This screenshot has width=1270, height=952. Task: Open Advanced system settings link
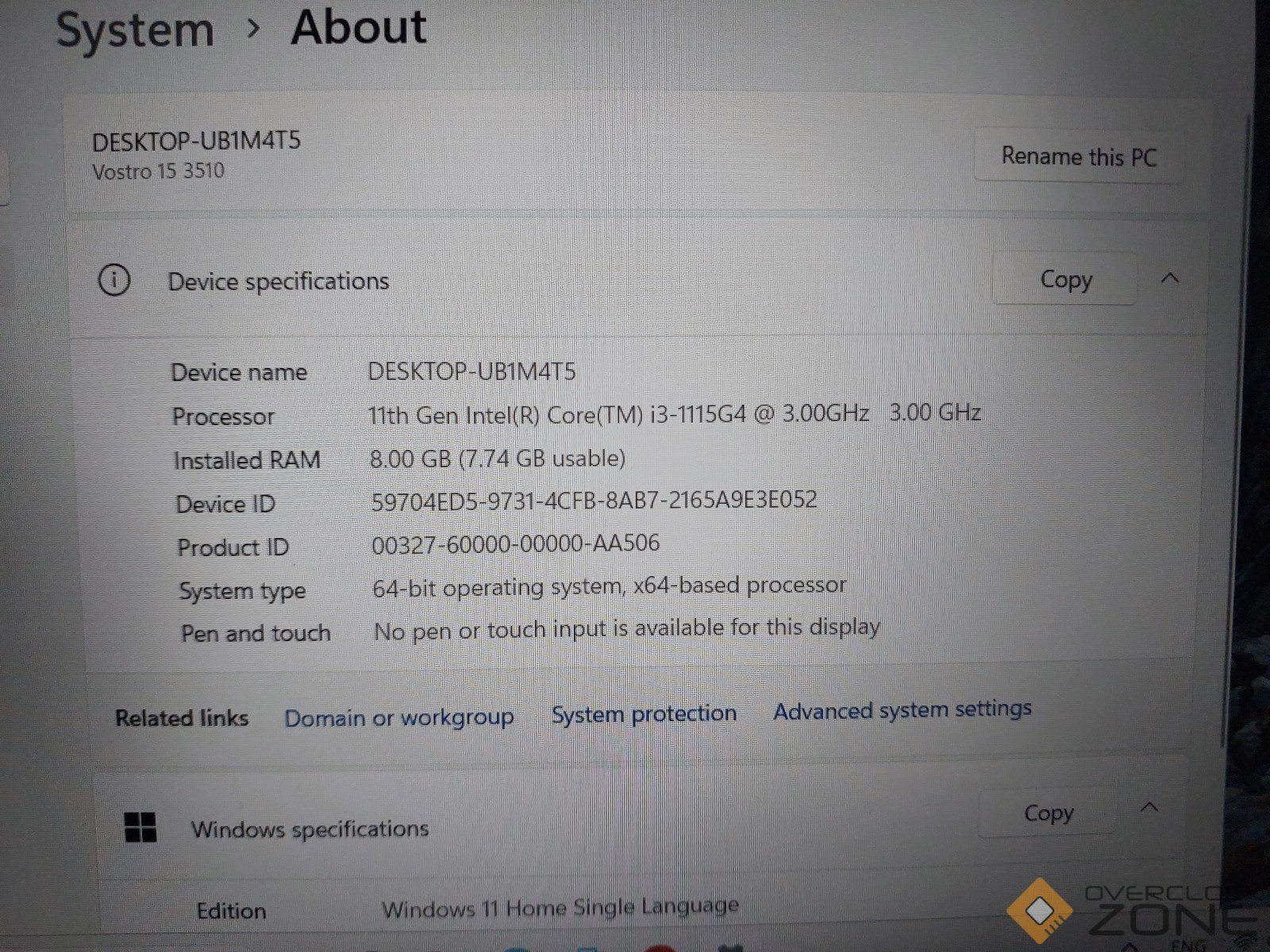(x=902, y=709)
